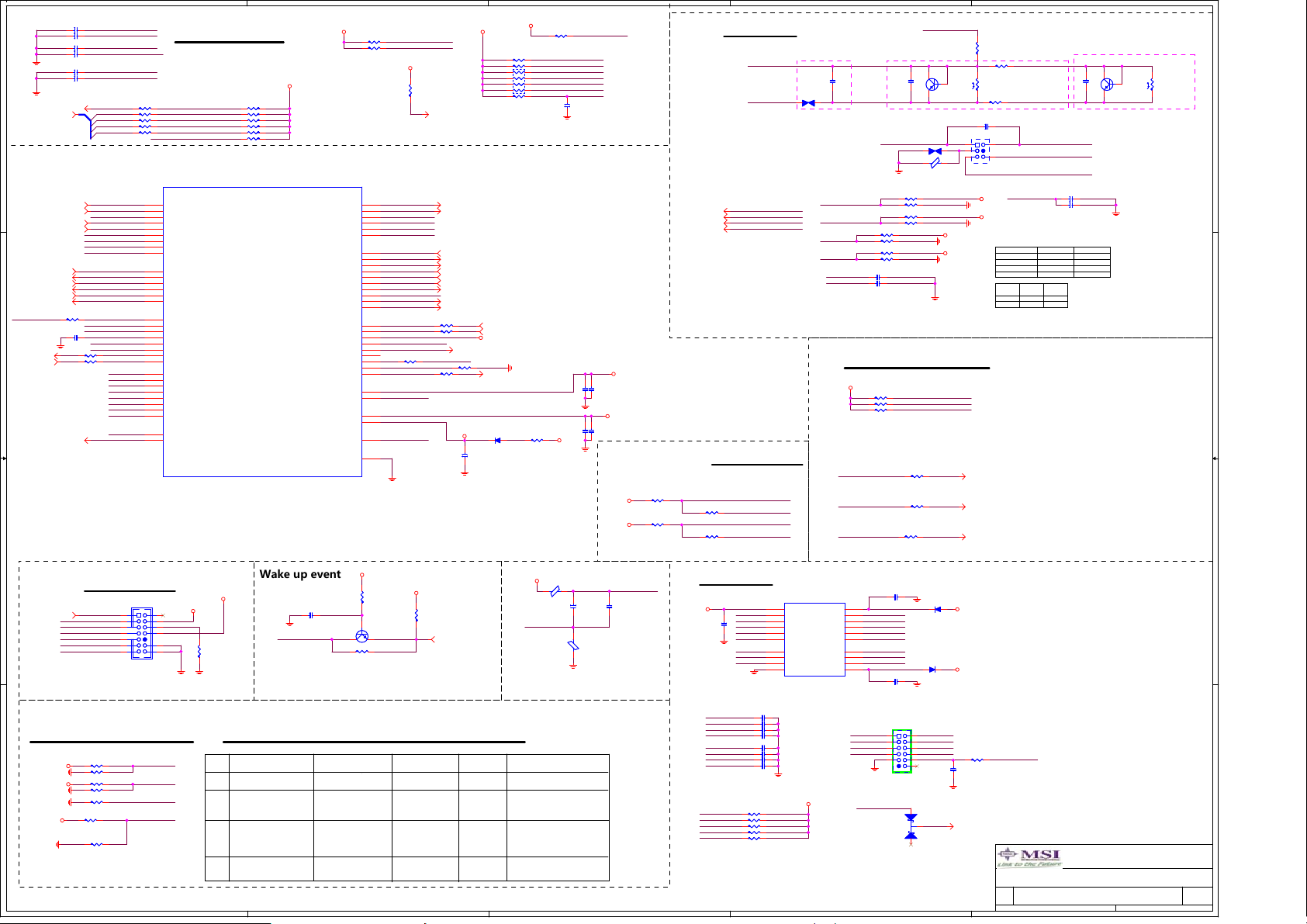Click the stacked dual-diode symbol with output arrow
The width and height of the screenshot is (1307, 924).
coord(911,826)
